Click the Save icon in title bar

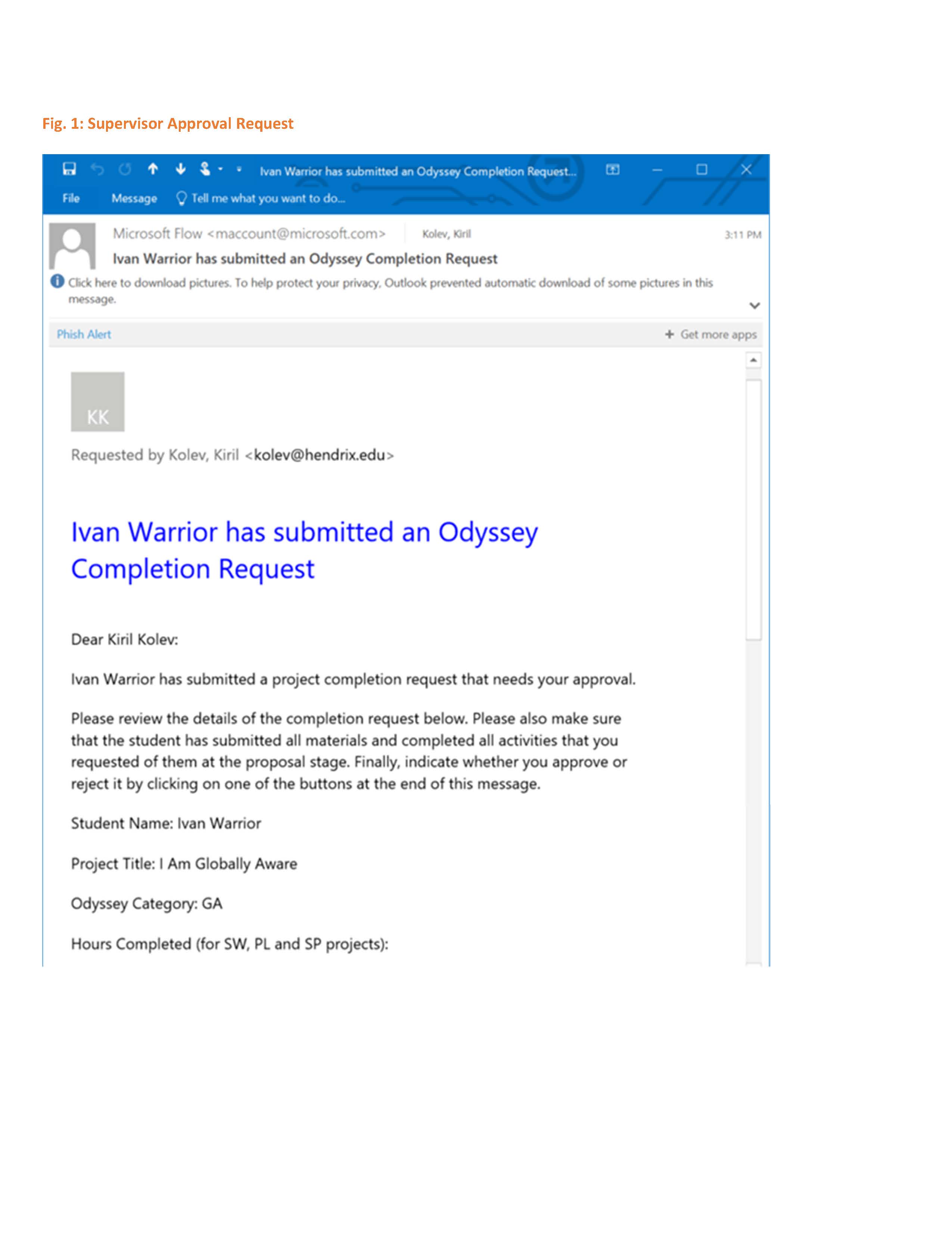tap(69, 169)
